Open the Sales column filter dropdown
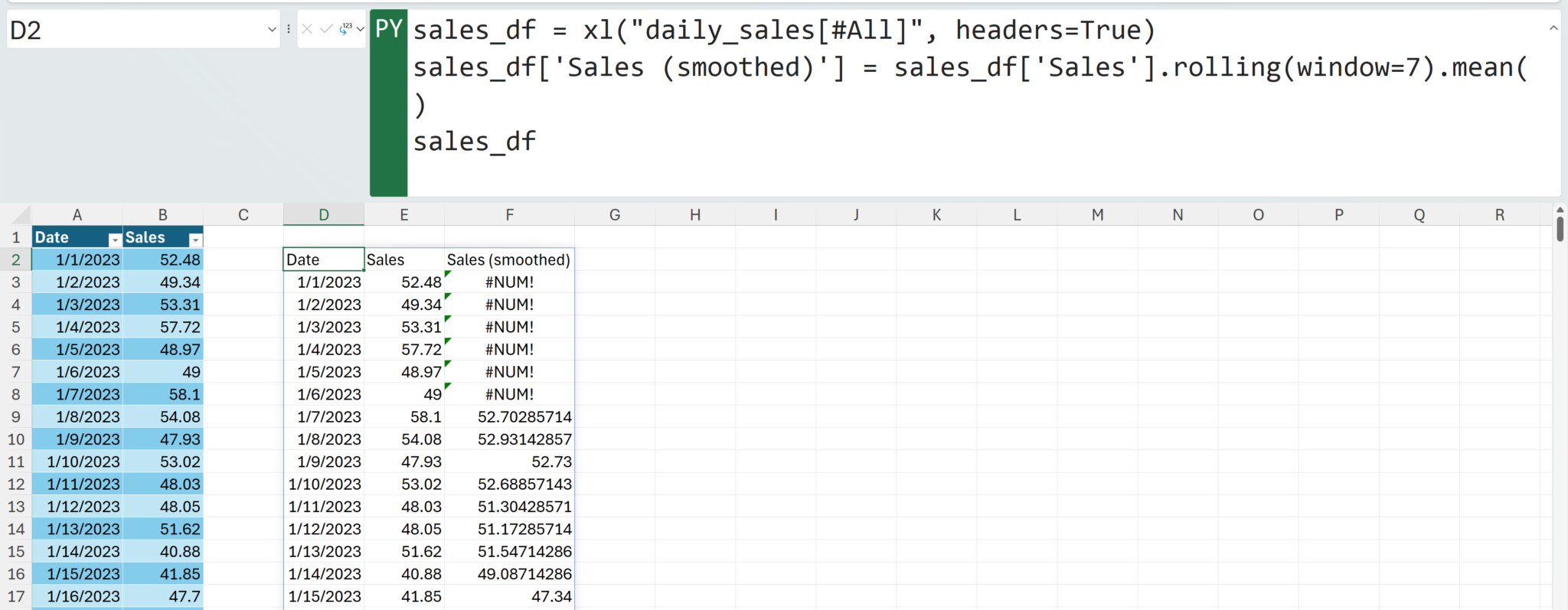 click(x=195, y=240)
